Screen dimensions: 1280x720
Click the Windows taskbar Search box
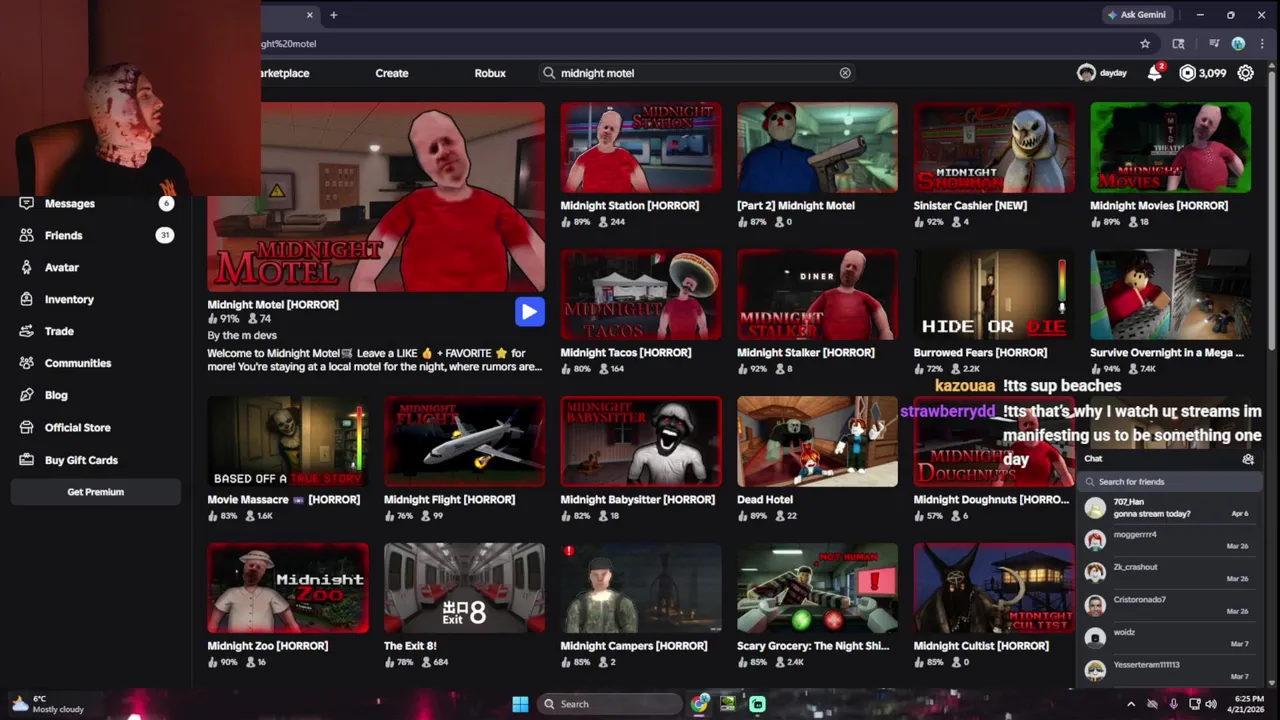(x=610, y=704)
